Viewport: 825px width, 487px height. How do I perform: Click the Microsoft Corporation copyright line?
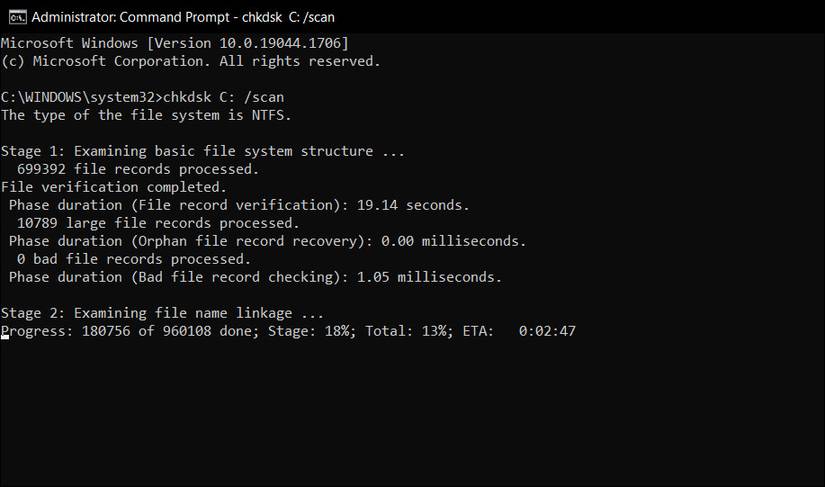pos(190,61)
